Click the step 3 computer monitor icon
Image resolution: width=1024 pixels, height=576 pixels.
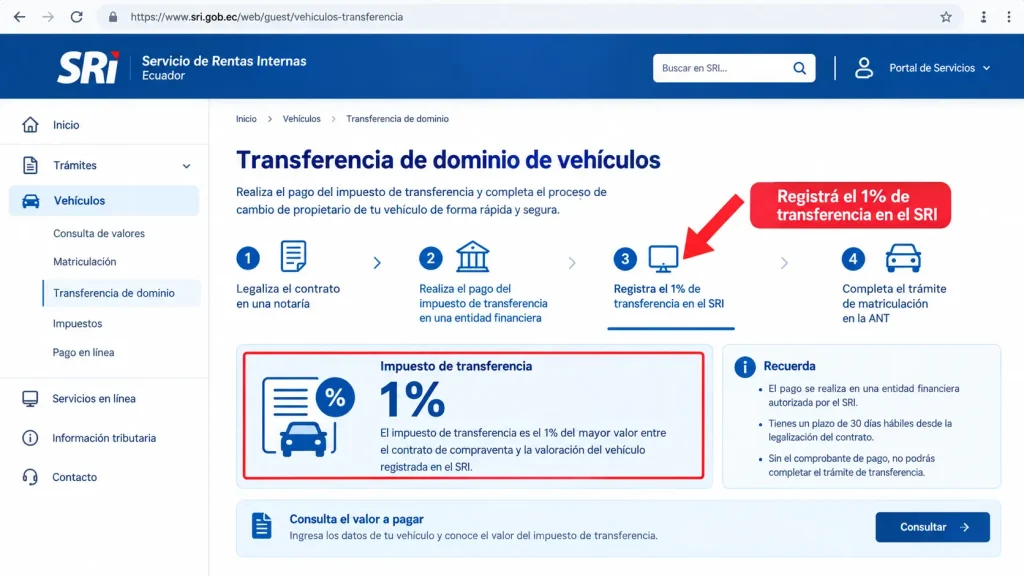pyautogui.click(x=663, y=259)
